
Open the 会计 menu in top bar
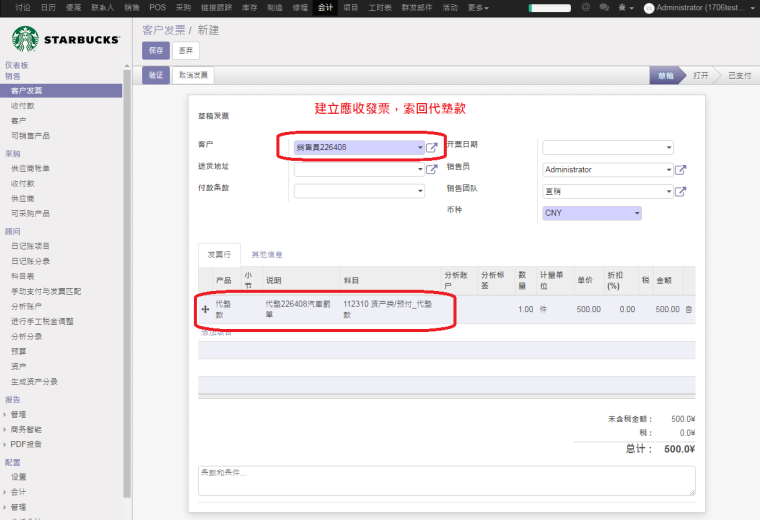325,7
